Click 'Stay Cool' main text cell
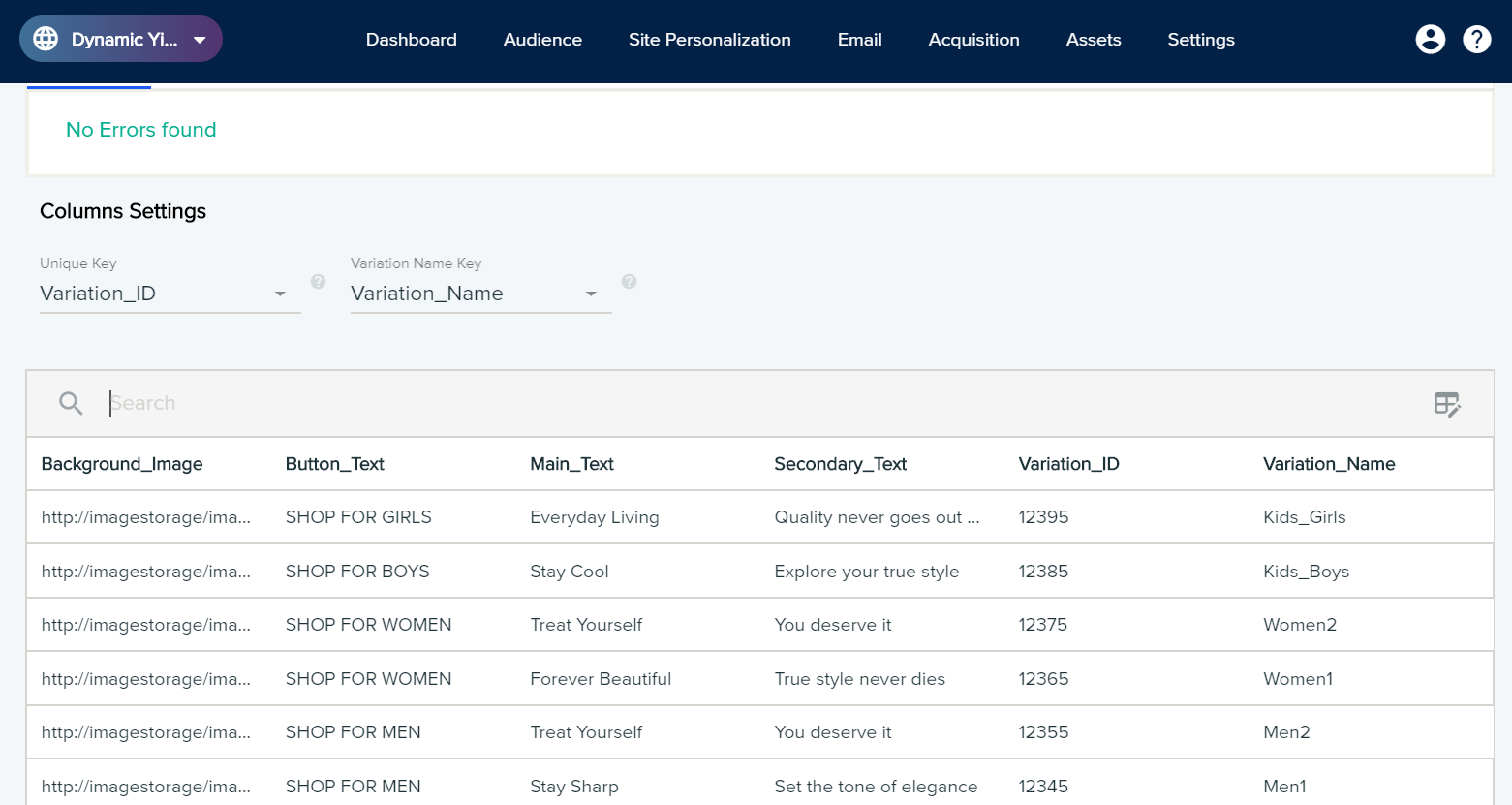This screenshot has width=1512, height=805. (570, 572)
